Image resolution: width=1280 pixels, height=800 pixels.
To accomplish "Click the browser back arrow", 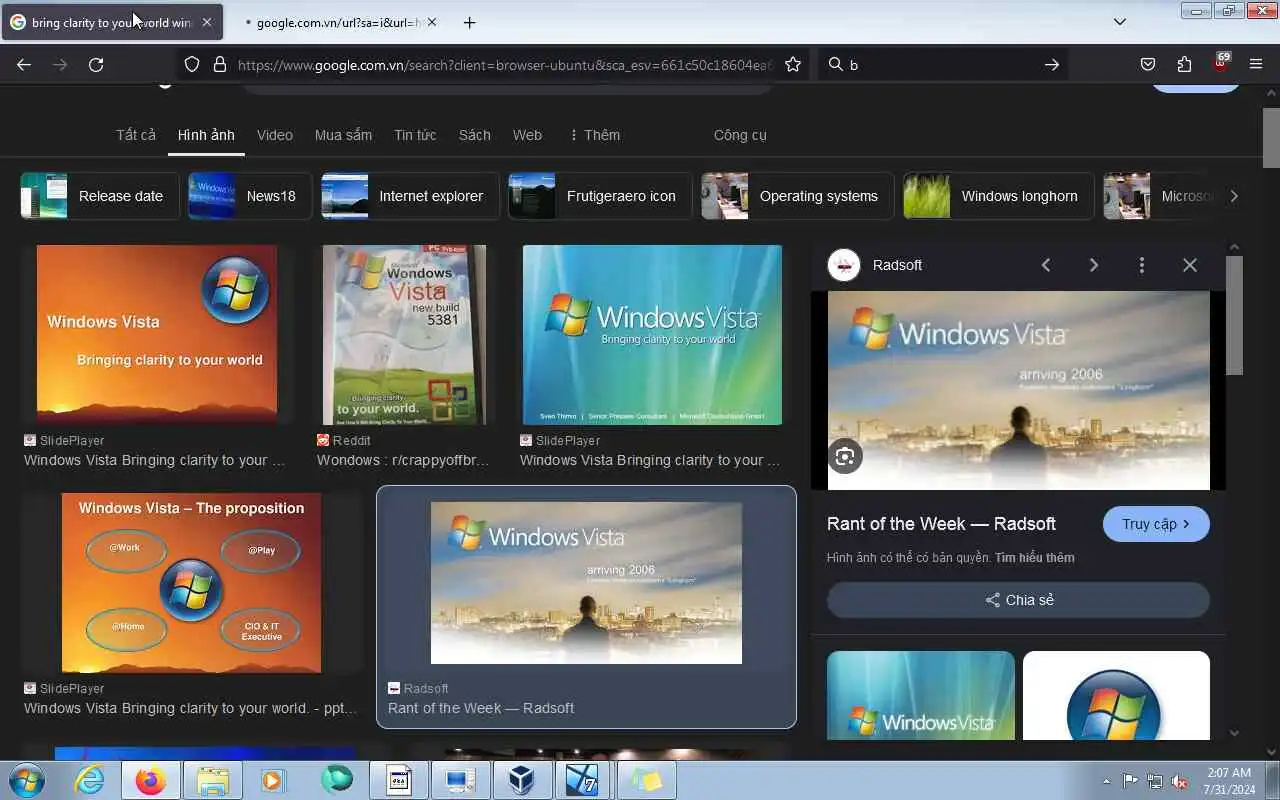I will tap(24, 64).
